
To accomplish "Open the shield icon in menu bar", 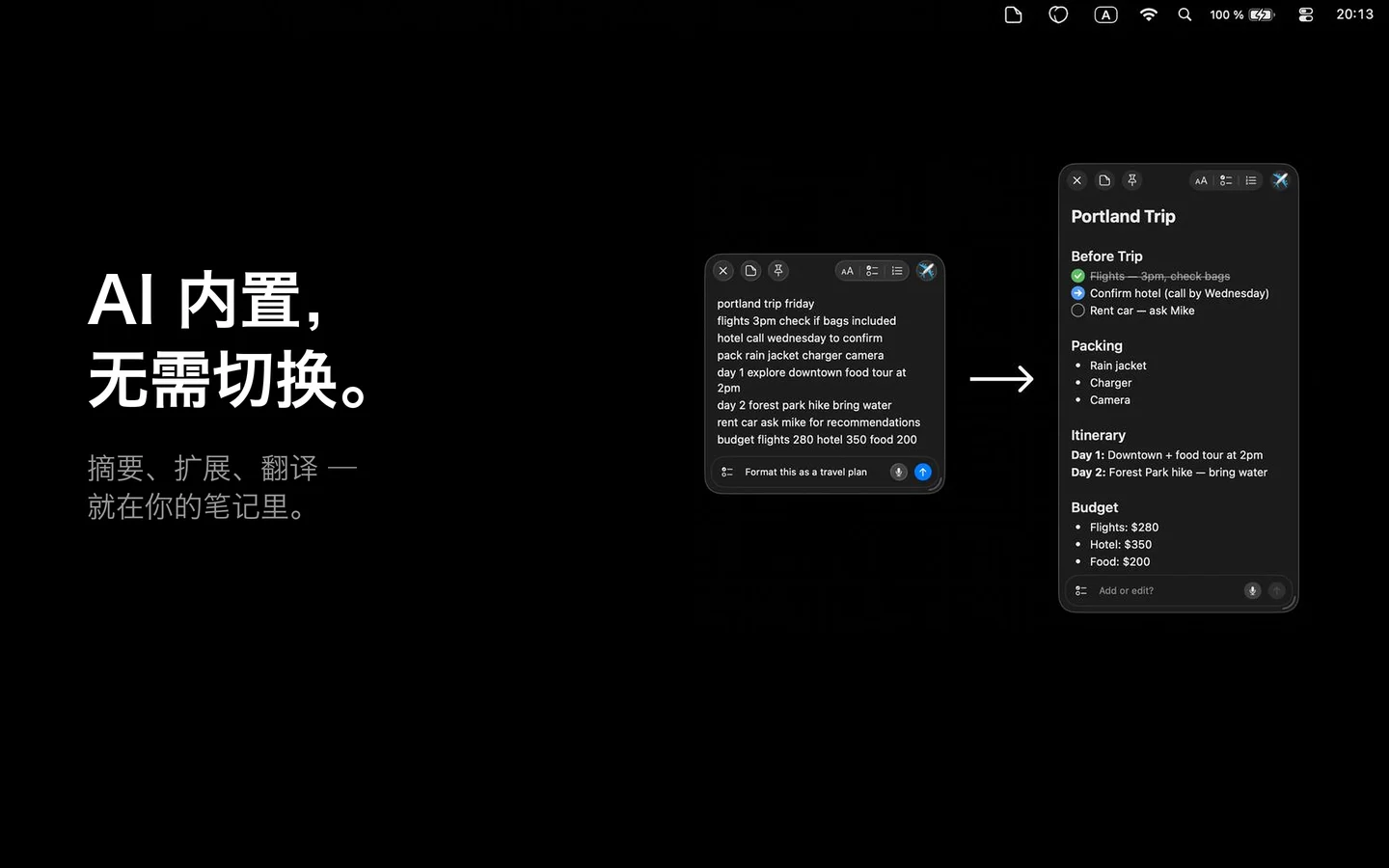I will [x=1058, y=14].
